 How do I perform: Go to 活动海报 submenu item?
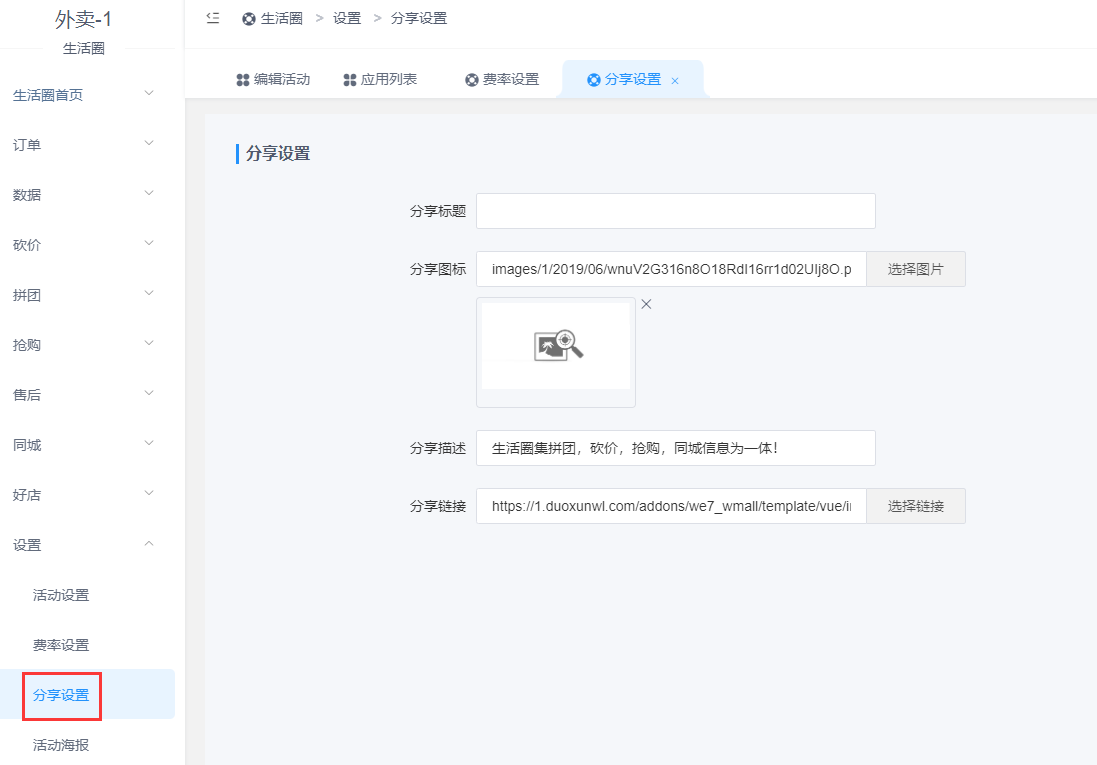61,745
